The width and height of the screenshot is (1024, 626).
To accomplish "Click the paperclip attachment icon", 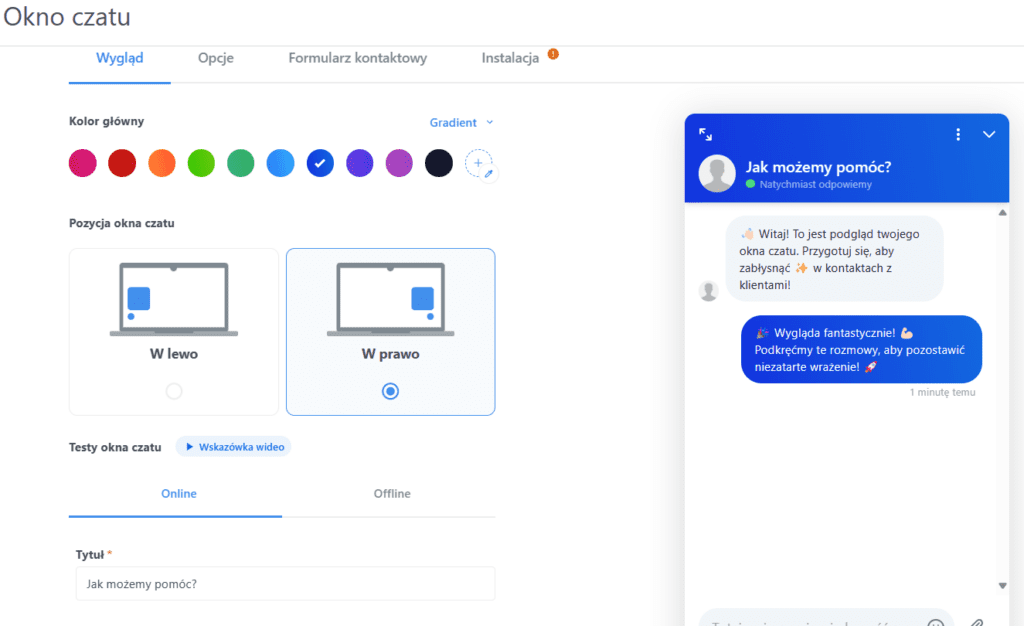I will (977, 622).
